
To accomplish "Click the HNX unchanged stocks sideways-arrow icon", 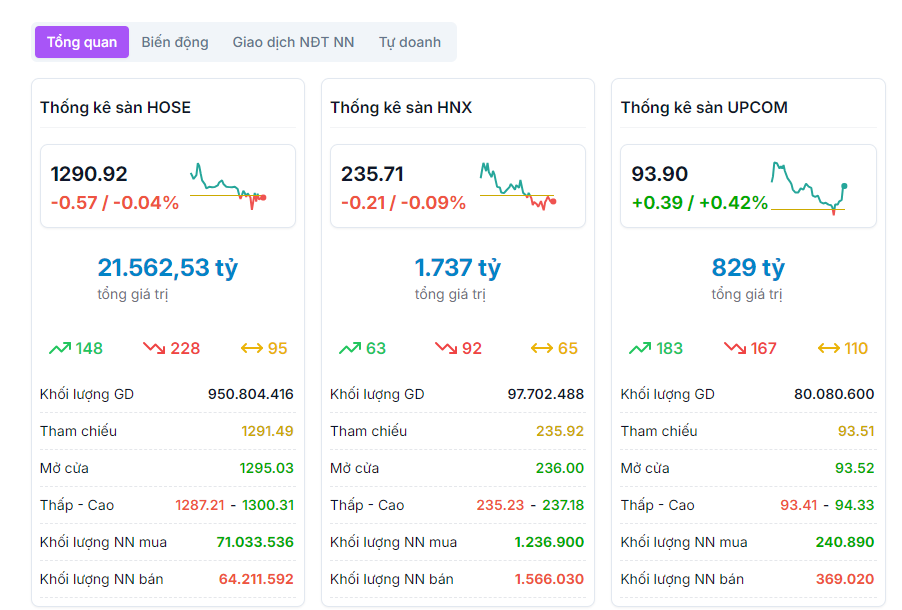I will pyautogui.click(x=541, y=348).
